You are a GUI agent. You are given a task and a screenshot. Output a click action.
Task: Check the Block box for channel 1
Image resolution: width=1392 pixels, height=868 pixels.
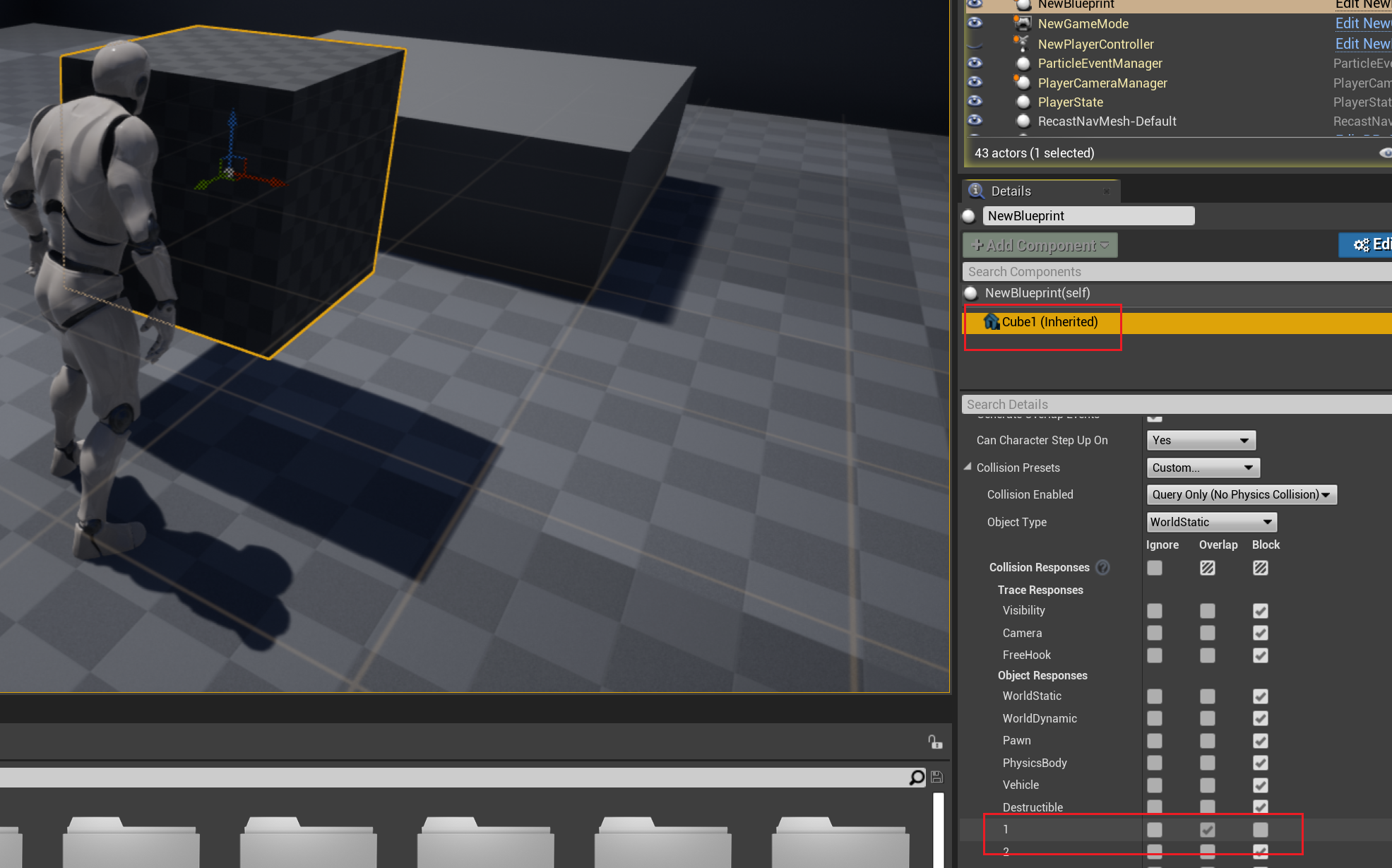1261,829
